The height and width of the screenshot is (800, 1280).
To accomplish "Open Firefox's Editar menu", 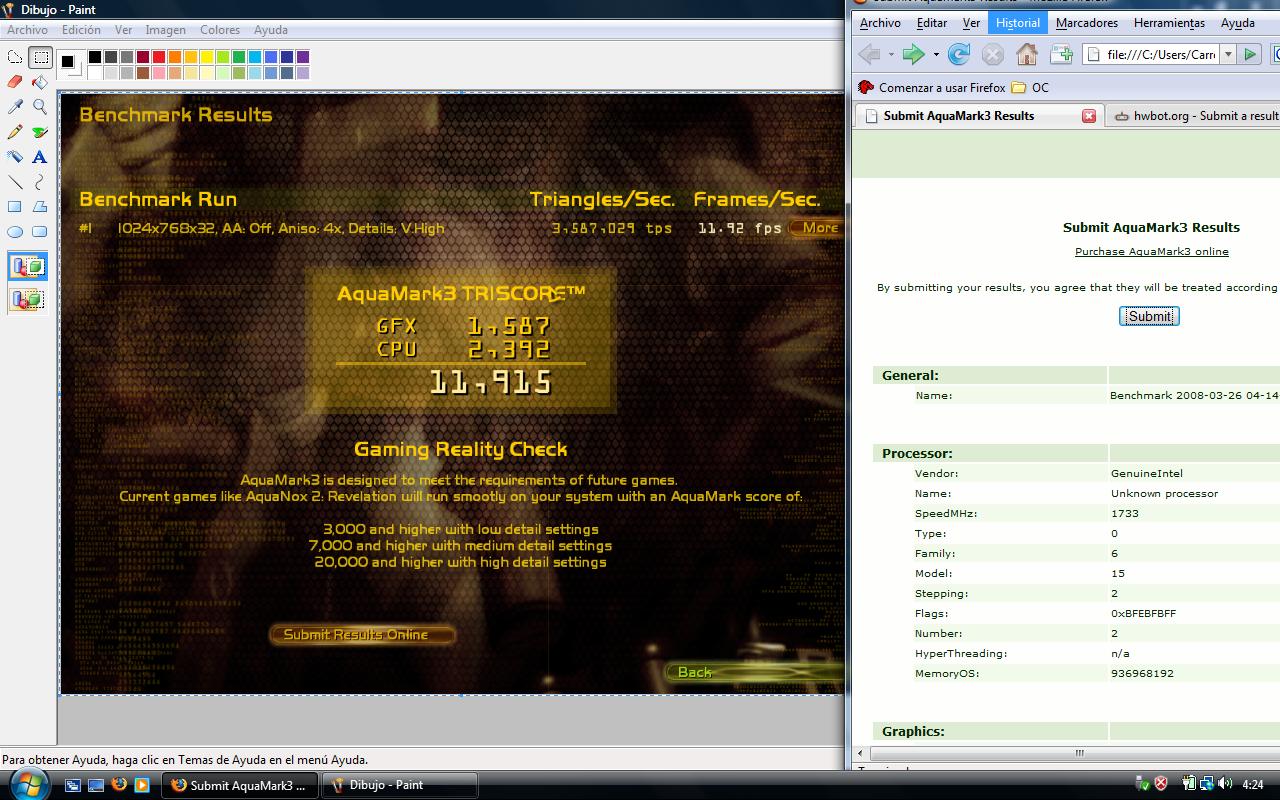I will (932, 23).
